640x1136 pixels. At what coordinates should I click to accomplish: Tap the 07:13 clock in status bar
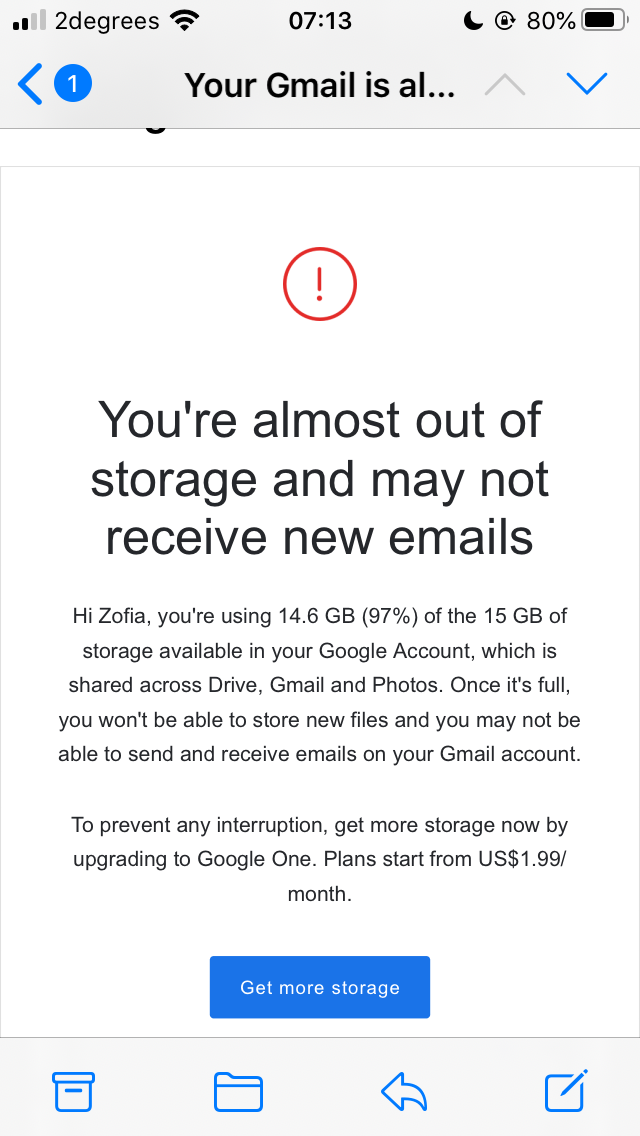[x=319, y=20]
